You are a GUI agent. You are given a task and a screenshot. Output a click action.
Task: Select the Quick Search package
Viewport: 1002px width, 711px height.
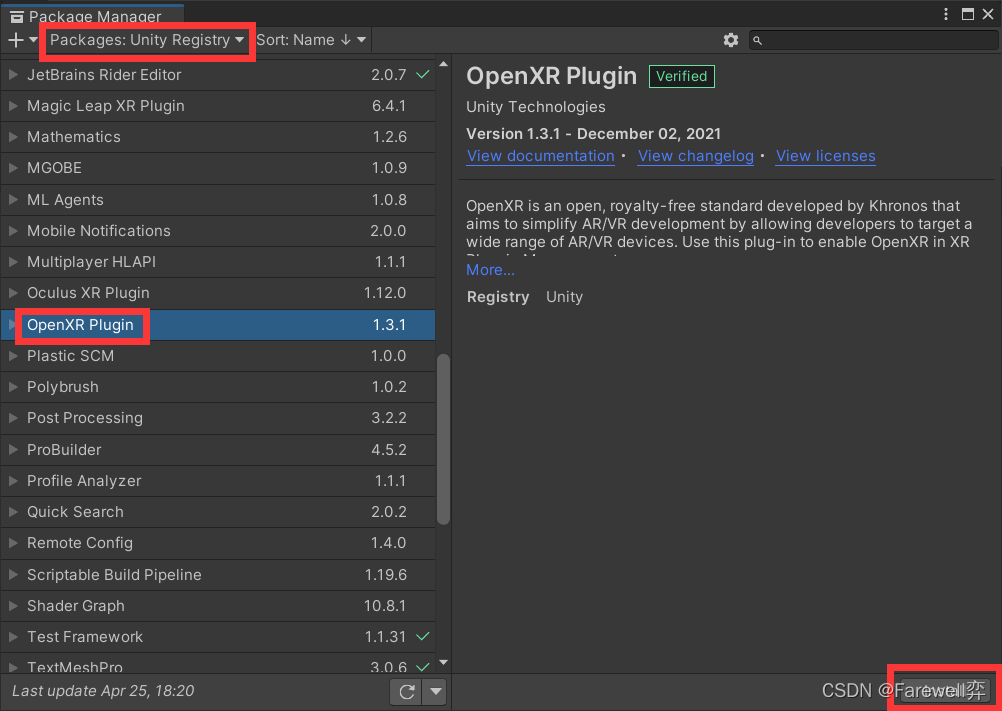tap(217, 512)
